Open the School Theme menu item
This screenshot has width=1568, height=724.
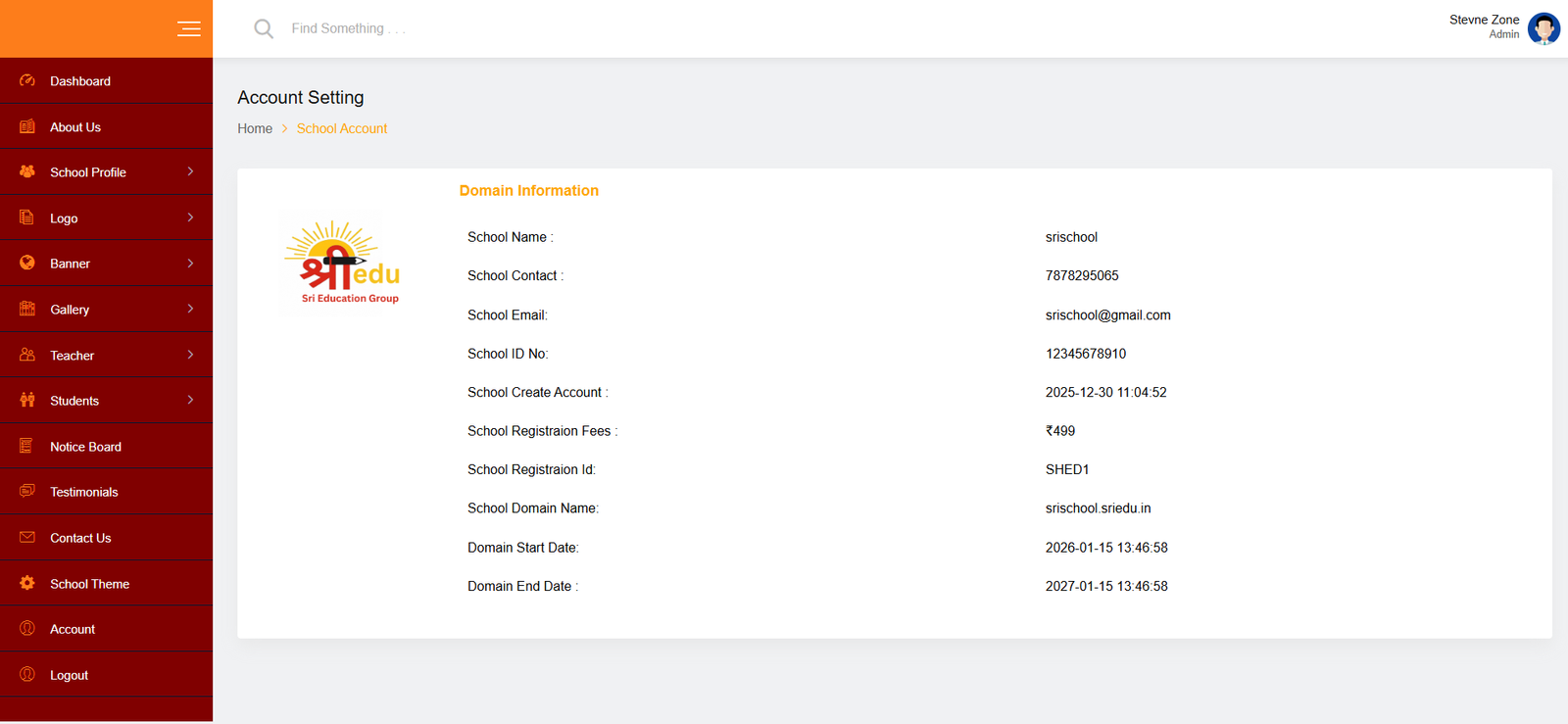point(106,583)
